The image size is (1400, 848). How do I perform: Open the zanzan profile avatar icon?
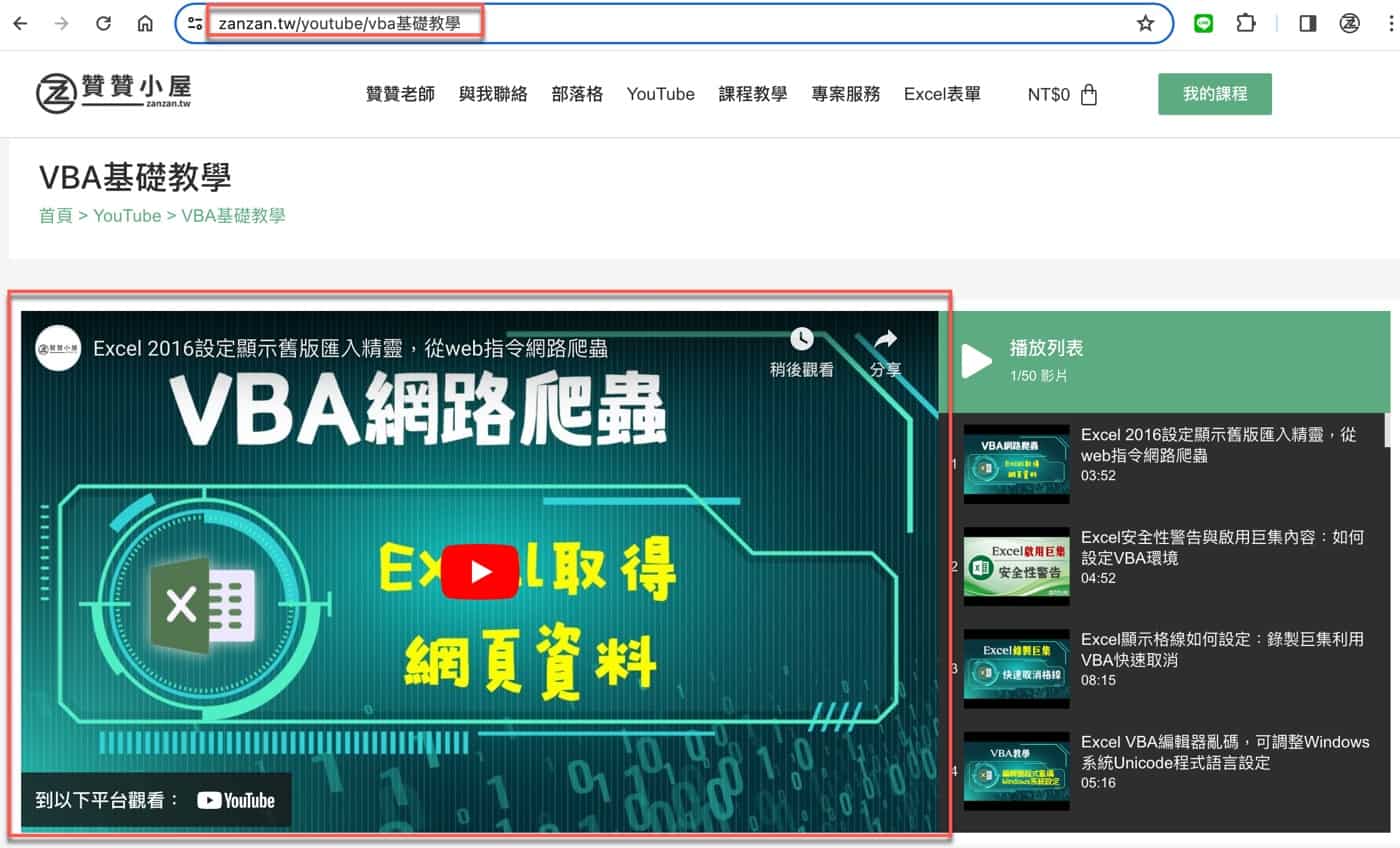pyautogui.click(x=1349, y=23)
